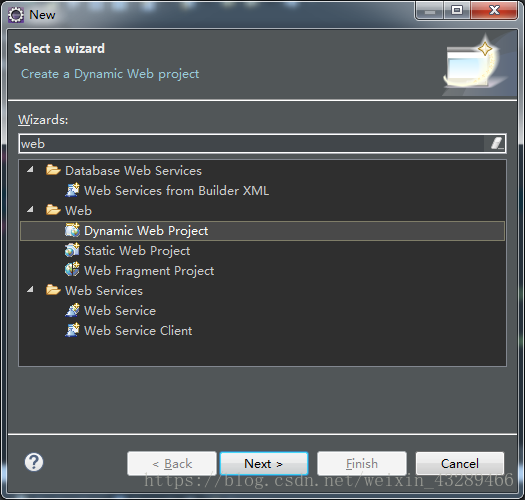The height and width of the screenshot is (500, 525).
Task: Click the Web folder icon
Action: (x=53, y=210)
